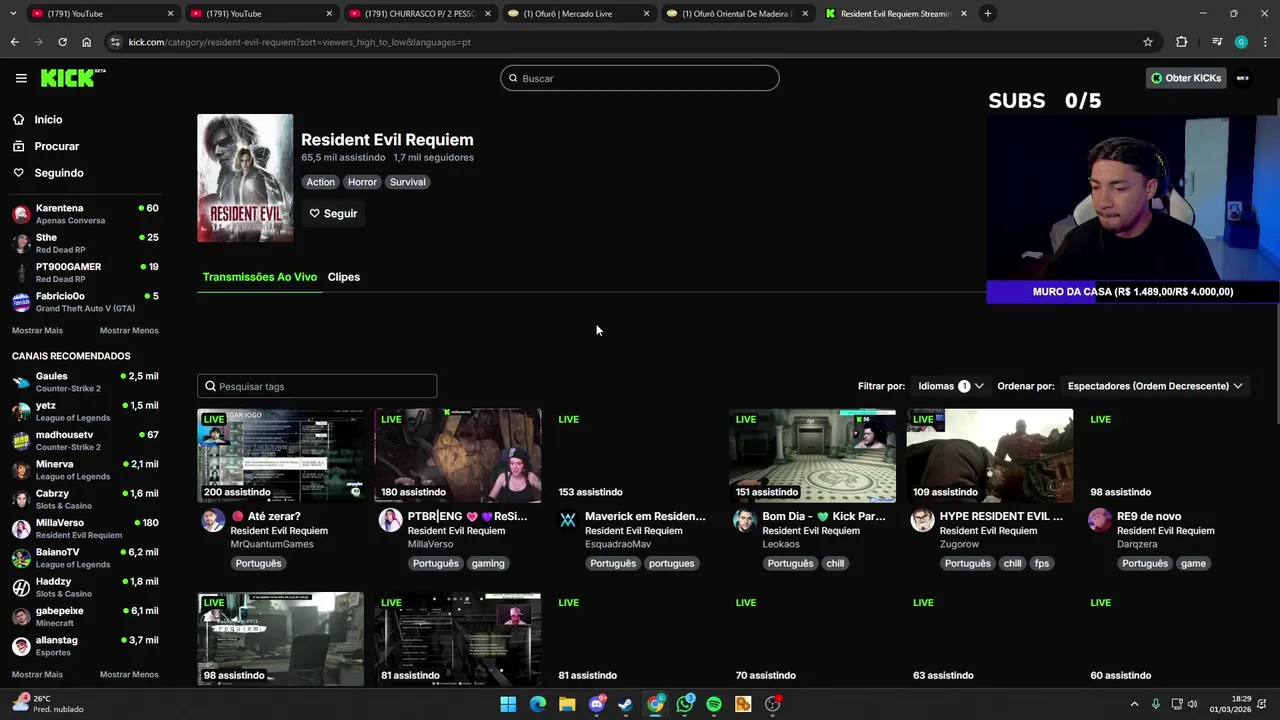Click the browser address bar URL
The image size is (1280, 720).
tap(300, 42)
